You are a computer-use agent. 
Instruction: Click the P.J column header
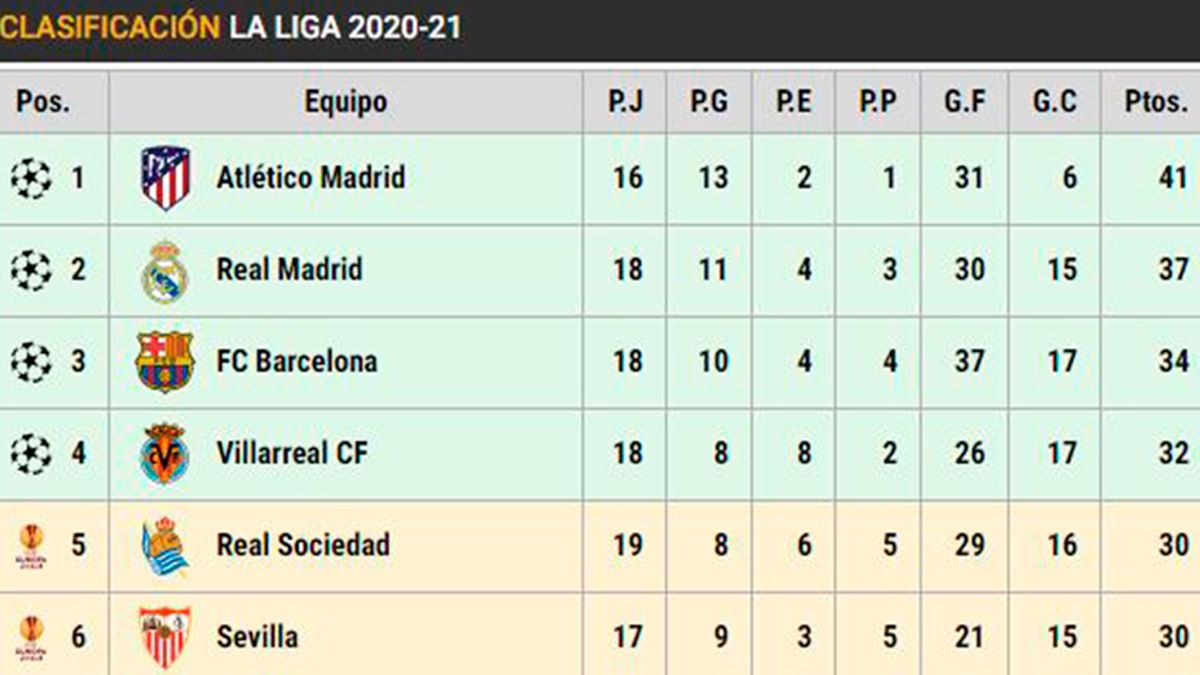coord(626,101)
